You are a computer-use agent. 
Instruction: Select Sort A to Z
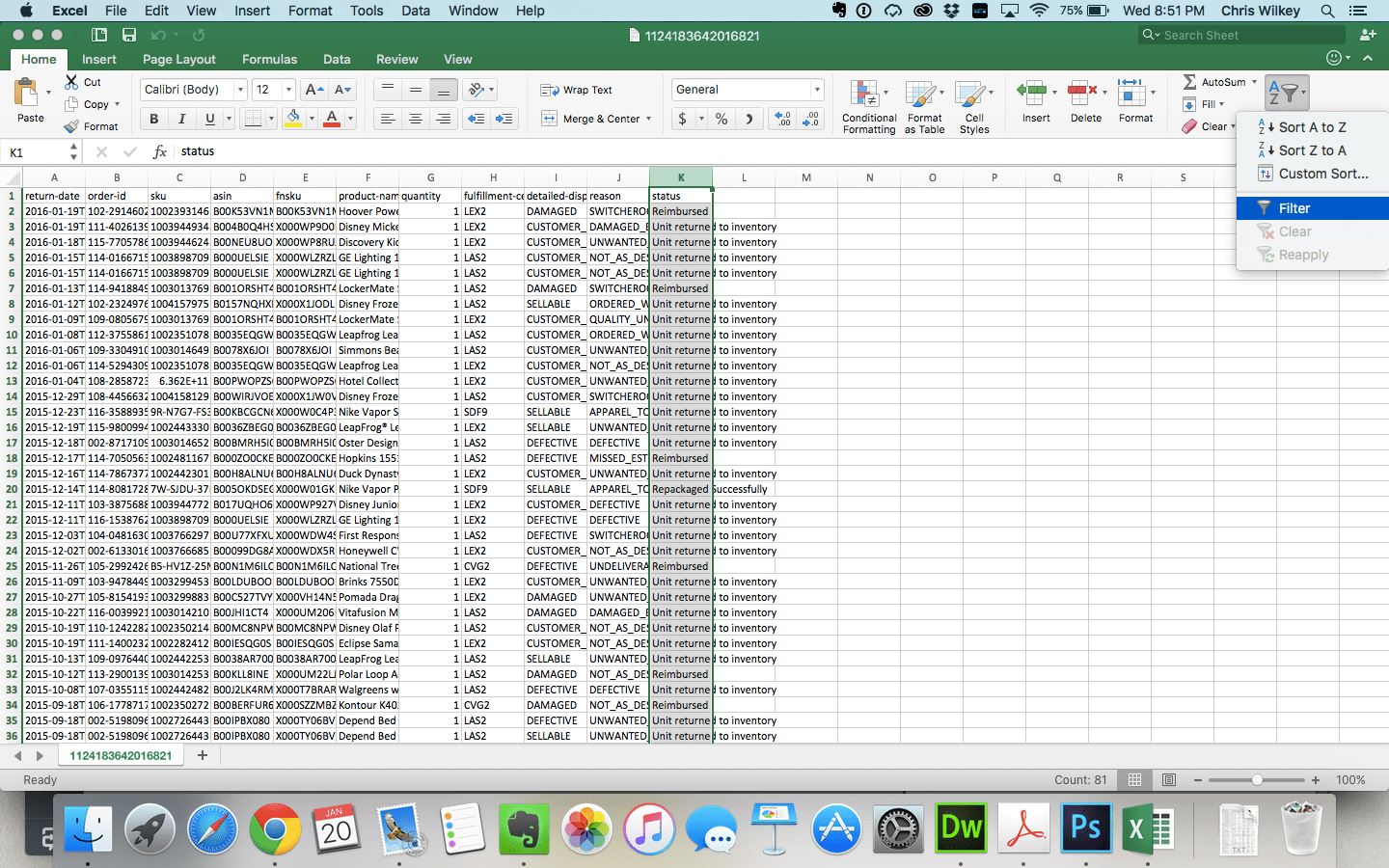tap(1312, 127)
